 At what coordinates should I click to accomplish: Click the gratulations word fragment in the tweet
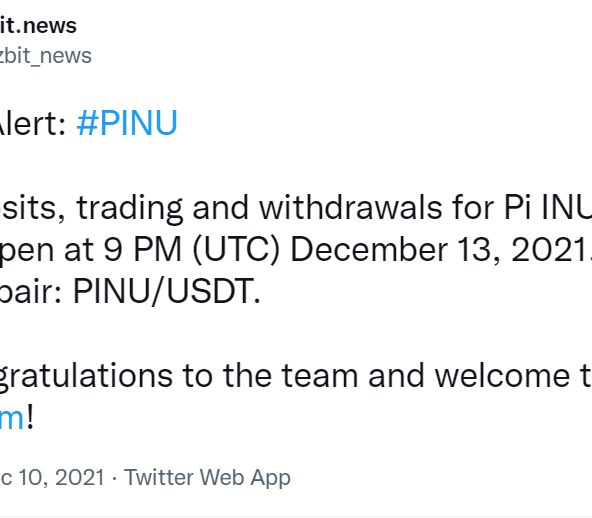86,377
